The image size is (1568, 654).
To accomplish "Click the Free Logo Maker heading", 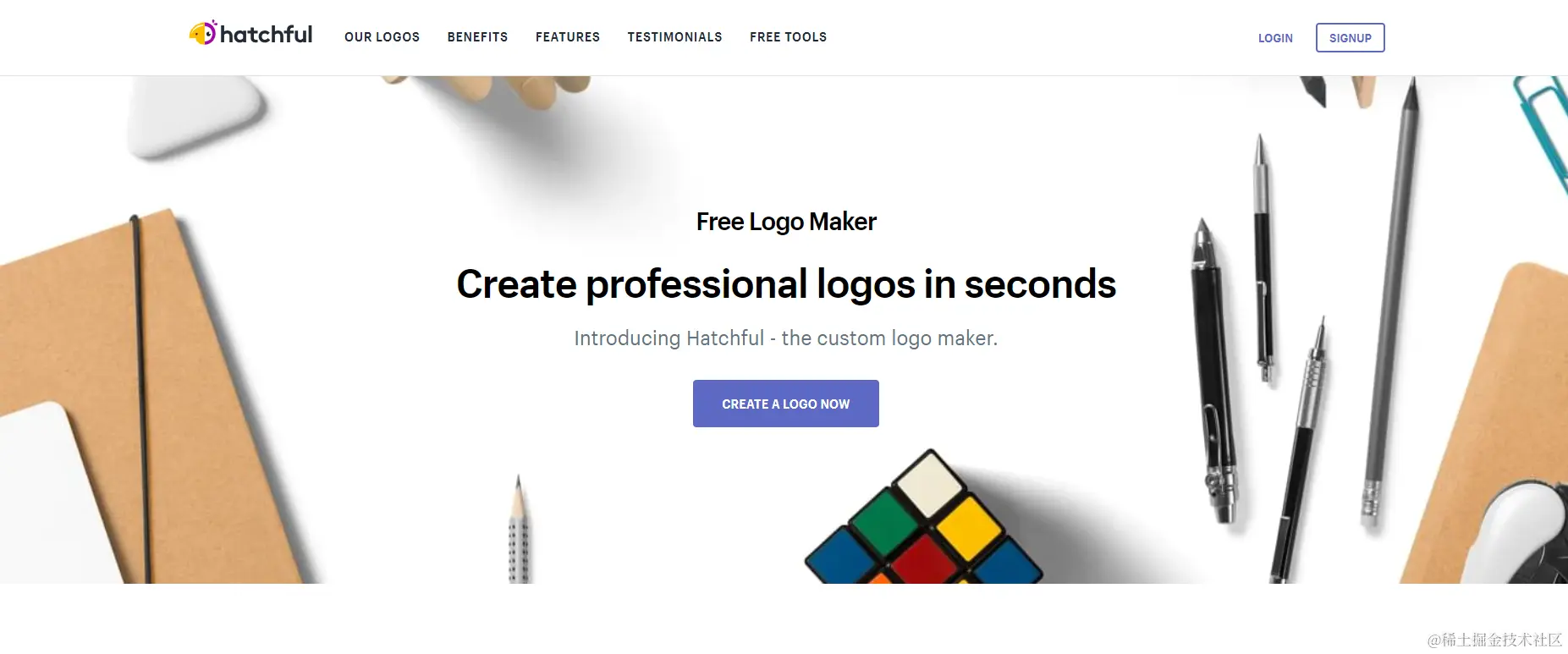I will pyautogui.click(x=786, y=222).
